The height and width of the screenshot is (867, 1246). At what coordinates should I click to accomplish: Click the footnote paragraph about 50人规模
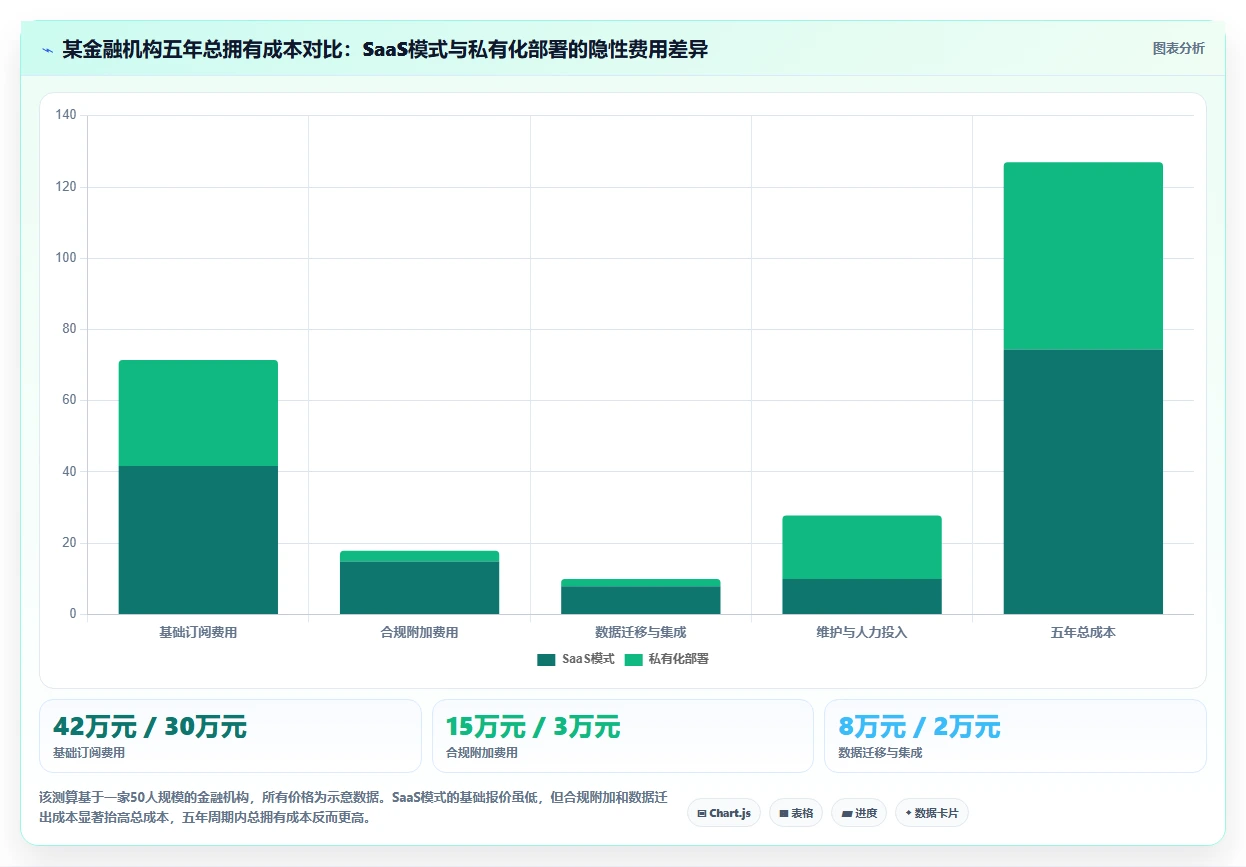[x=353, y=807]
